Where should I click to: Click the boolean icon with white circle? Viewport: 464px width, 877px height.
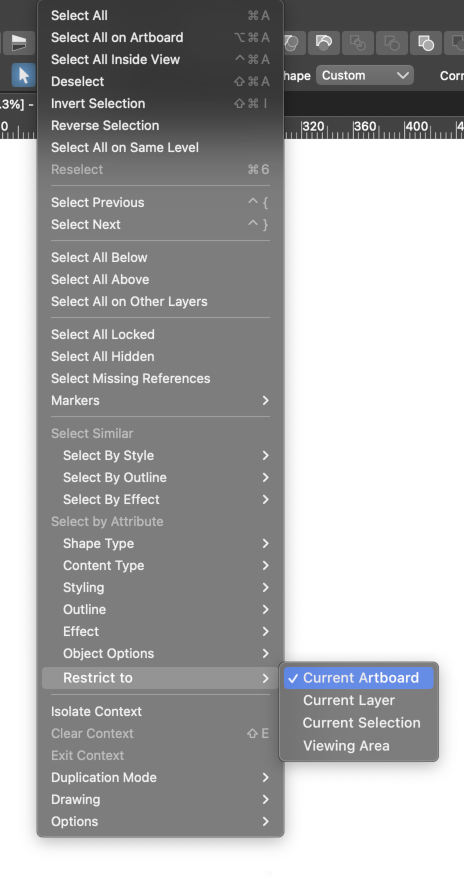(x=425, y=43)
